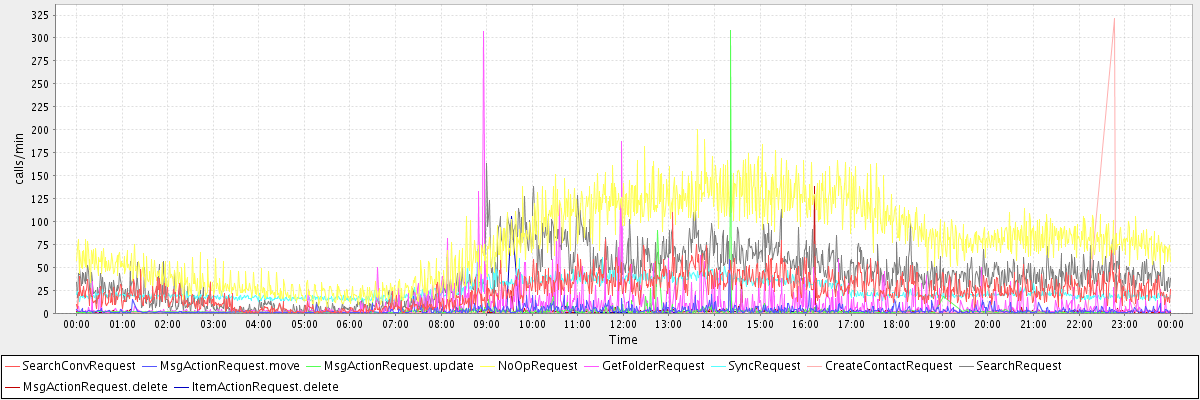
Task: Click the SearchRequest legend label
Action: (x=1018, y=366)
